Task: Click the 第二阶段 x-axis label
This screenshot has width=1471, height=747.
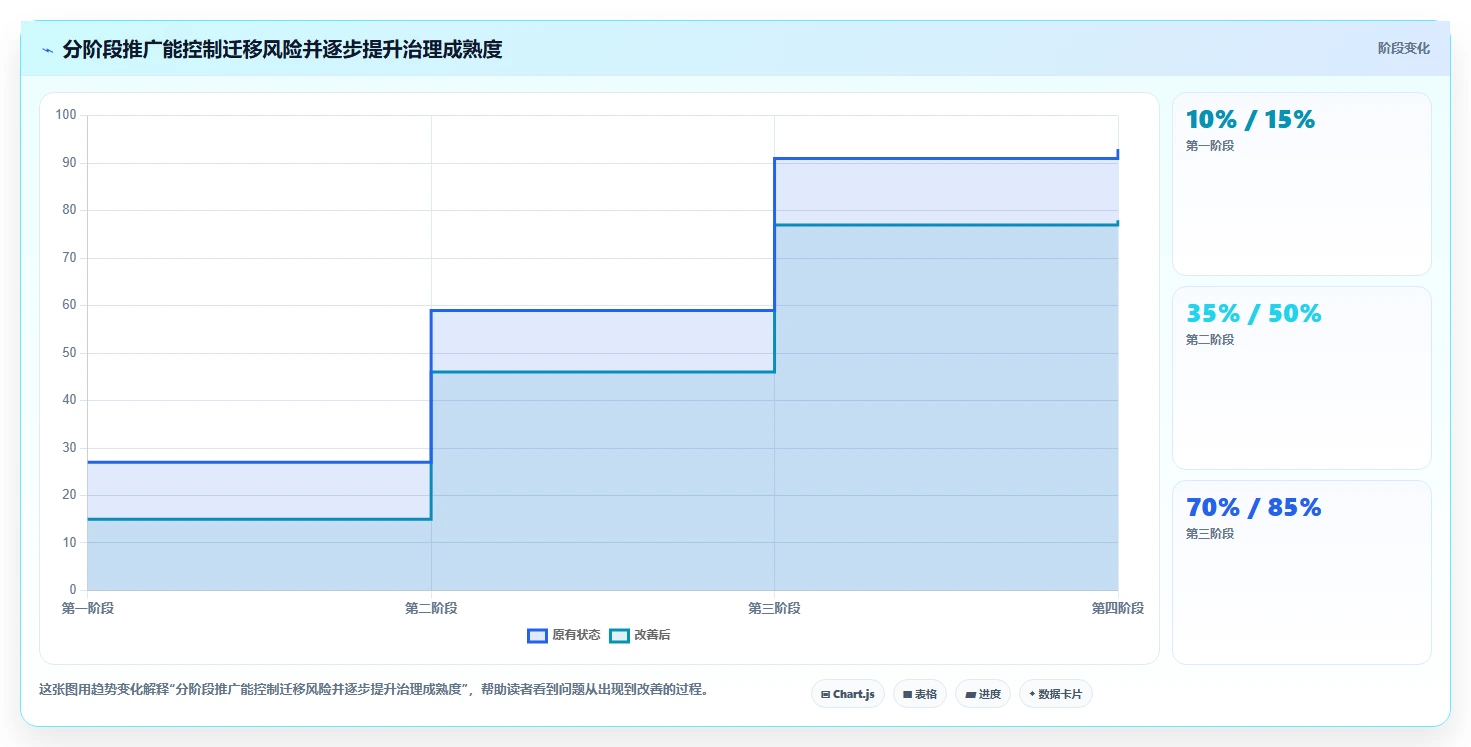Action: point(431,608)
